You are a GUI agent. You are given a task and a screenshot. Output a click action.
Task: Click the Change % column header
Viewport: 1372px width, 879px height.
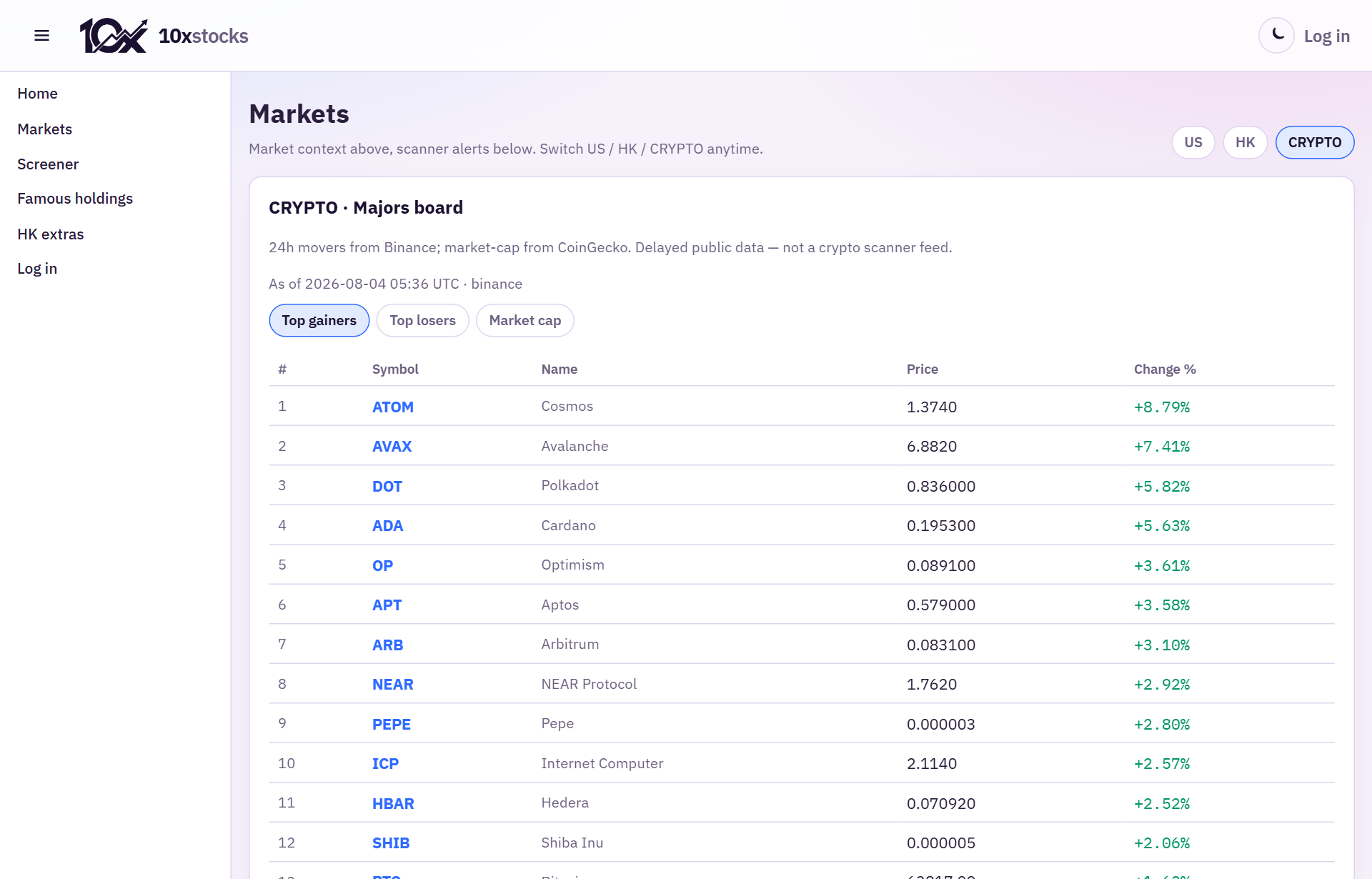pos(1165,369)
